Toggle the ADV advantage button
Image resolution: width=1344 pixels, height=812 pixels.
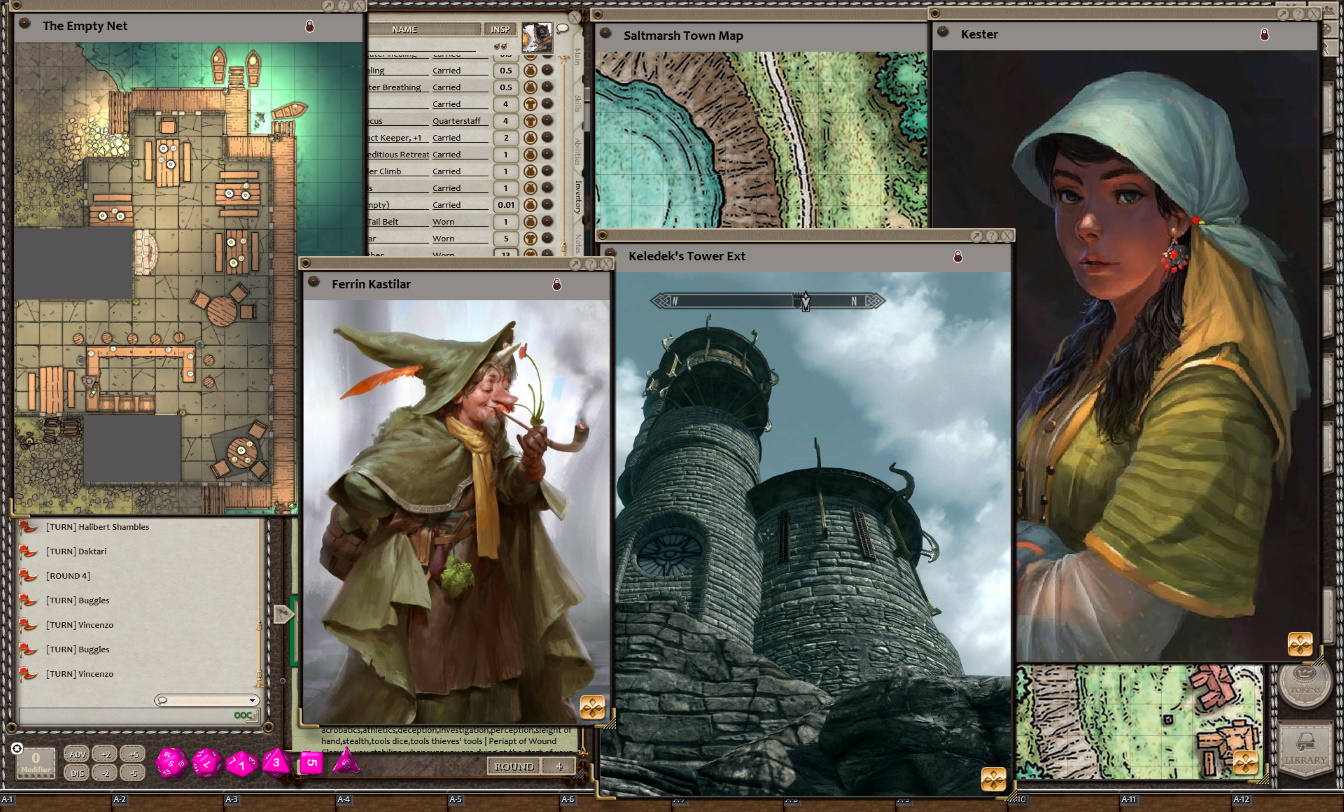[76, 754]
